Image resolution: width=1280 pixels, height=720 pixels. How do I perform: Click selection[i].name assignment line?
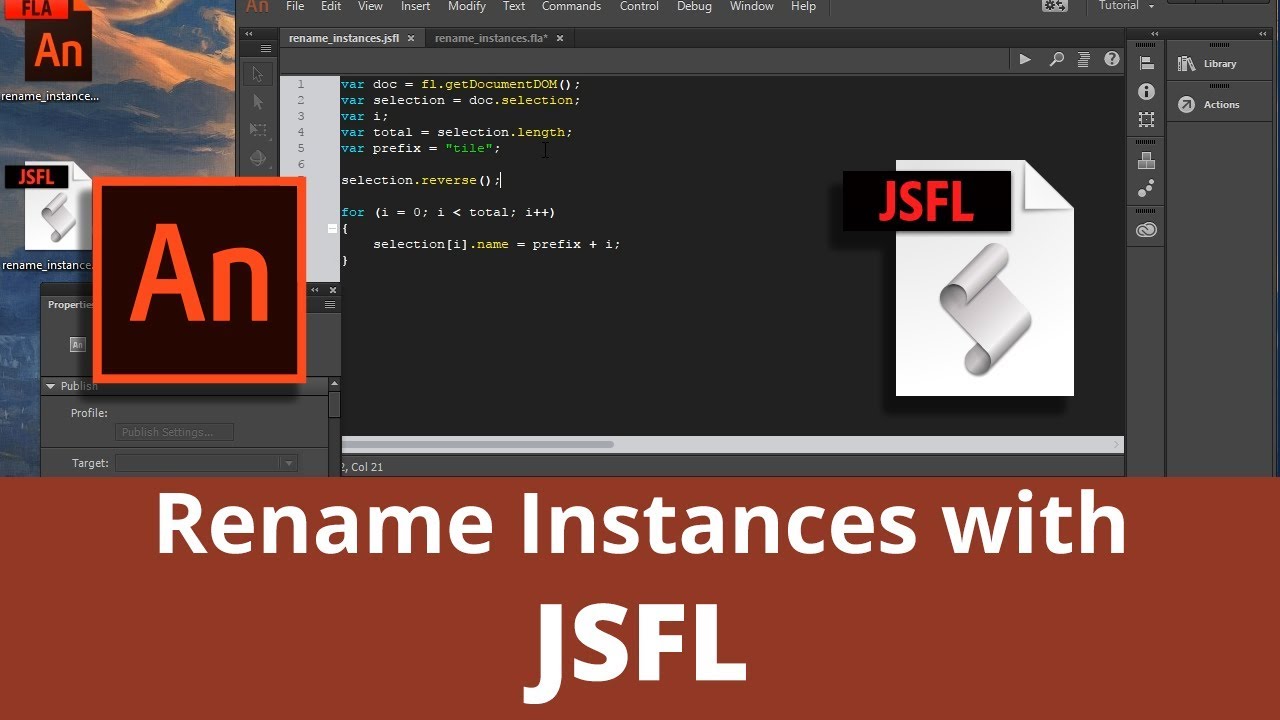(496, 244)
